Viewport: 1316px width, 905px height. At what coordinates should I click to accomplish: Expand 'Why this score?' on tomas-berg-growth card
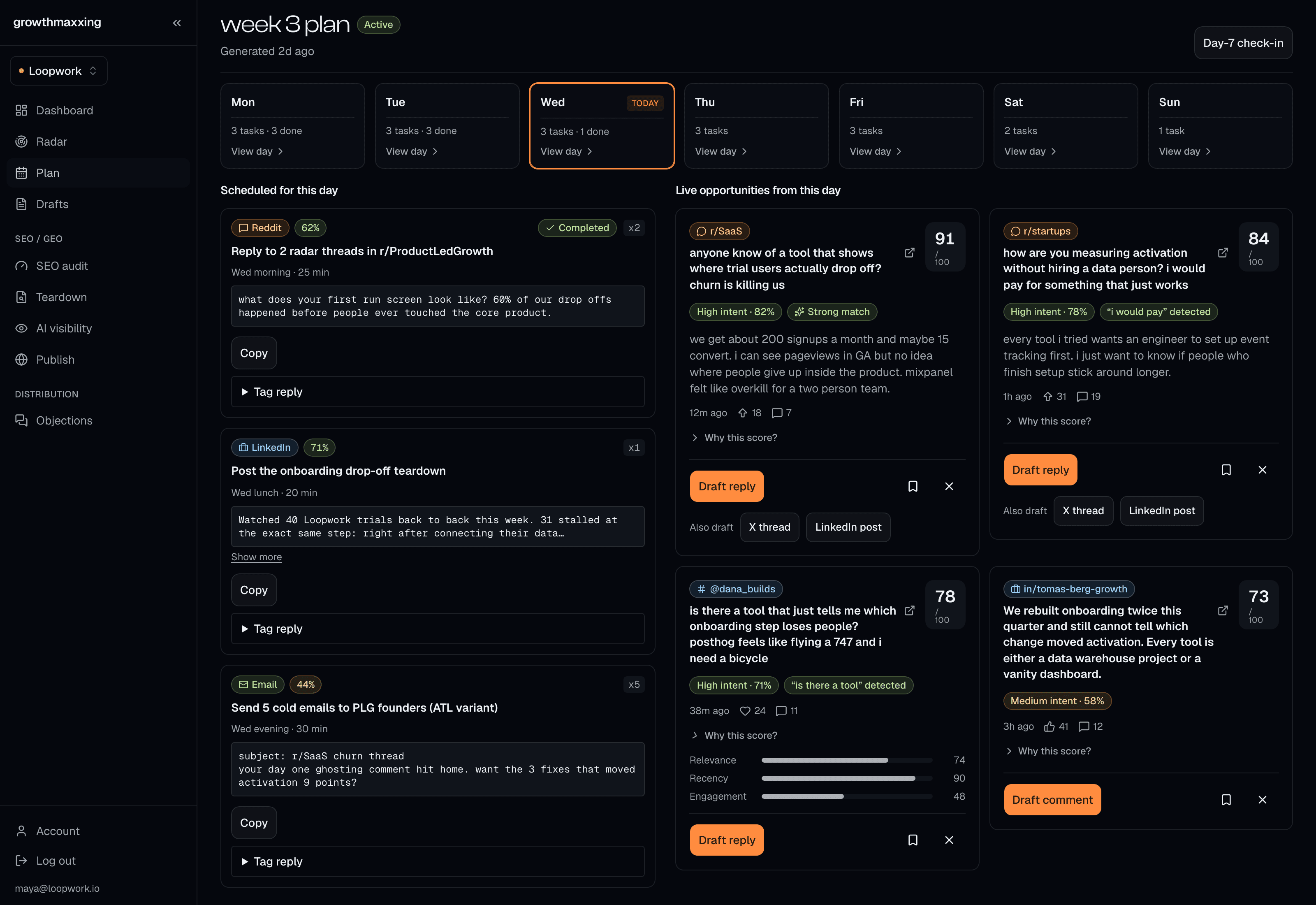[1047, 751]
